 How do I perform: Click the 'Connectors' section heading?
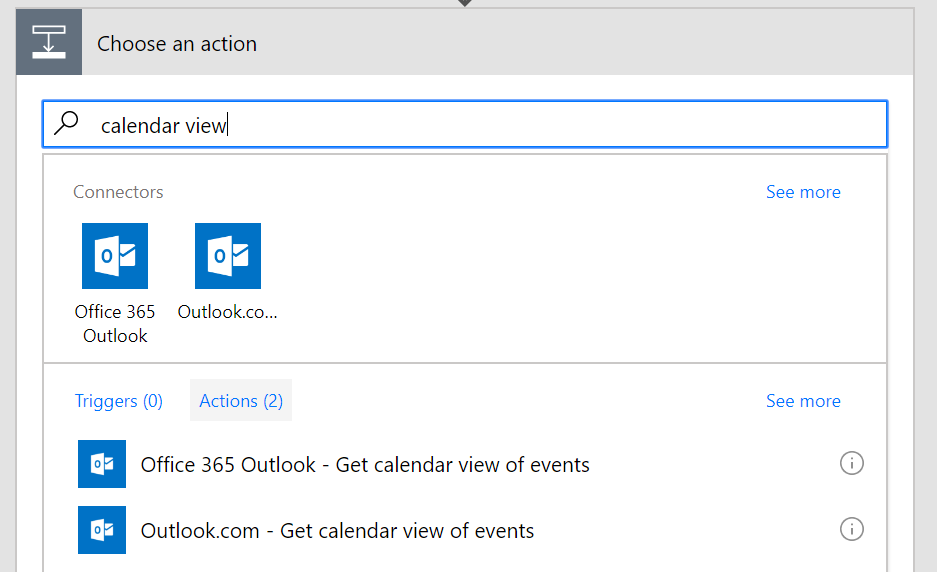coord(118,192)
